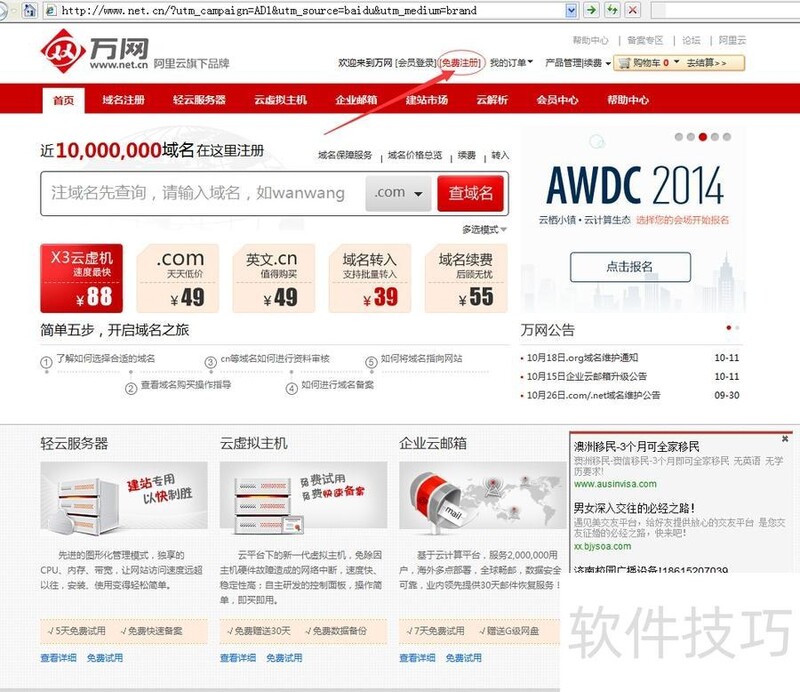Click 域名转入 ¥39 promo tile
Image resolution: width=800 pixels, height=692 pixels.
(x=370, y=278)
